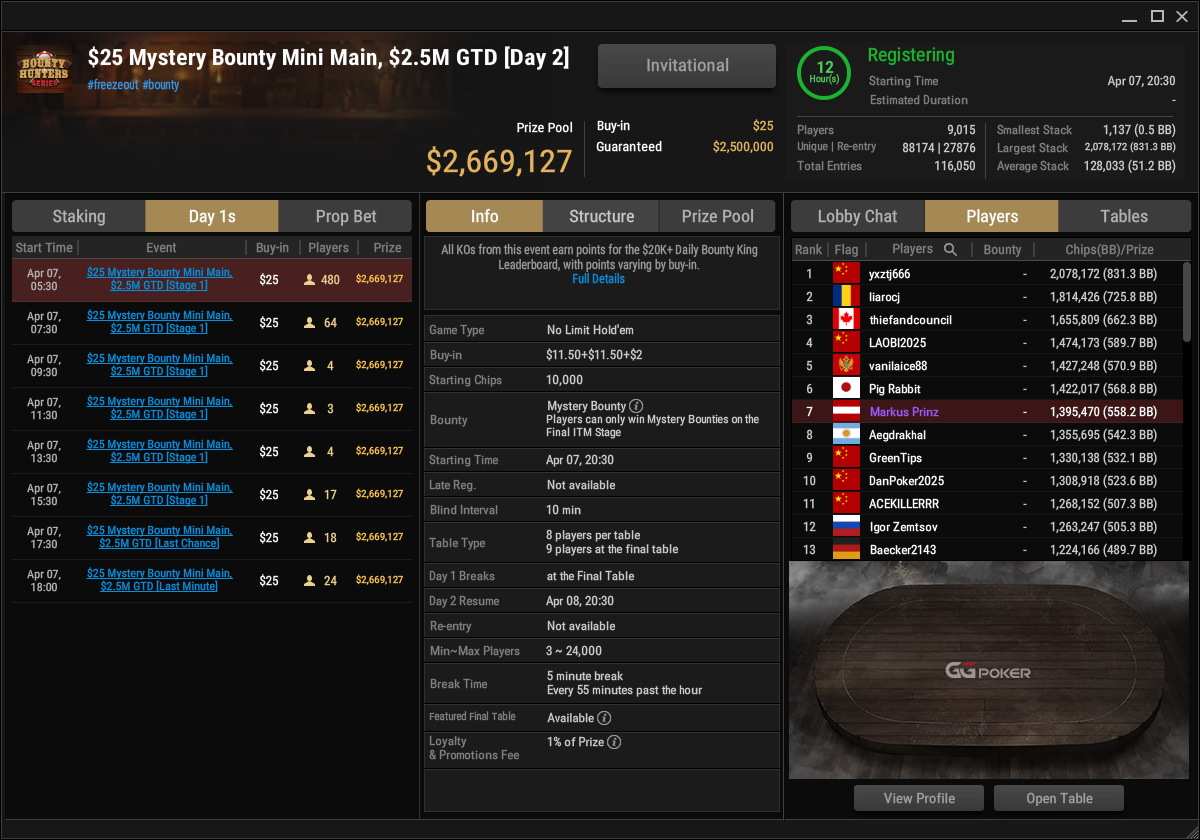Click the China flag beside yxztj666
Image resolution: width=1200 pixels, height=840 pixels.
[x=846, y=273]
